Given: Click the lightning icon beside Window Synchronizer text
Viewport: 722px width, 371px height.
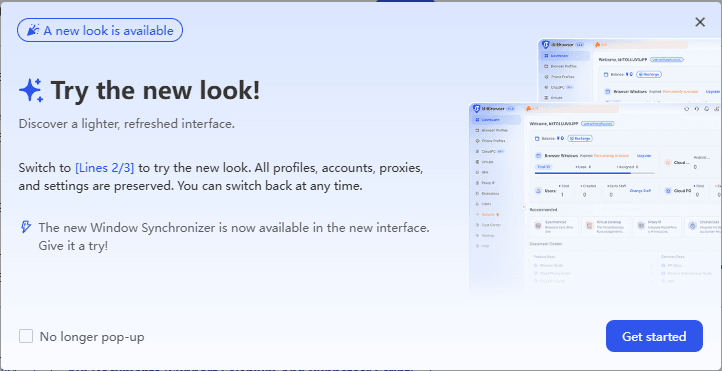Looking at the screenshot, I should pos(26,227).
